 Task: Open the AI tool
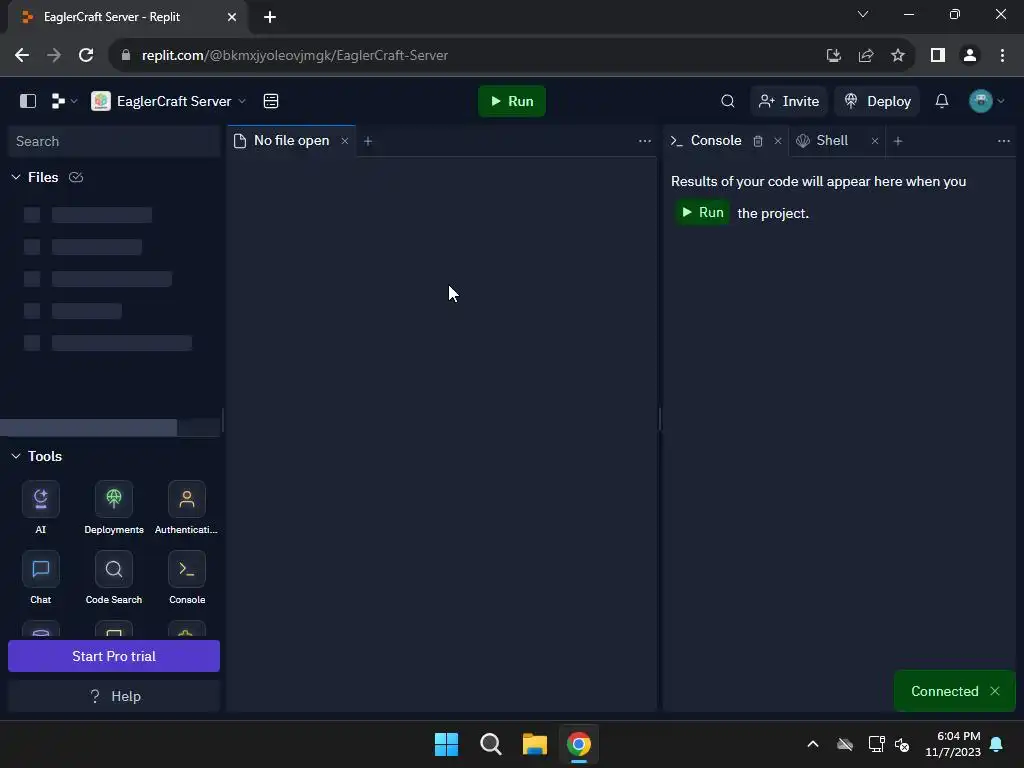[x=40, y=507]
